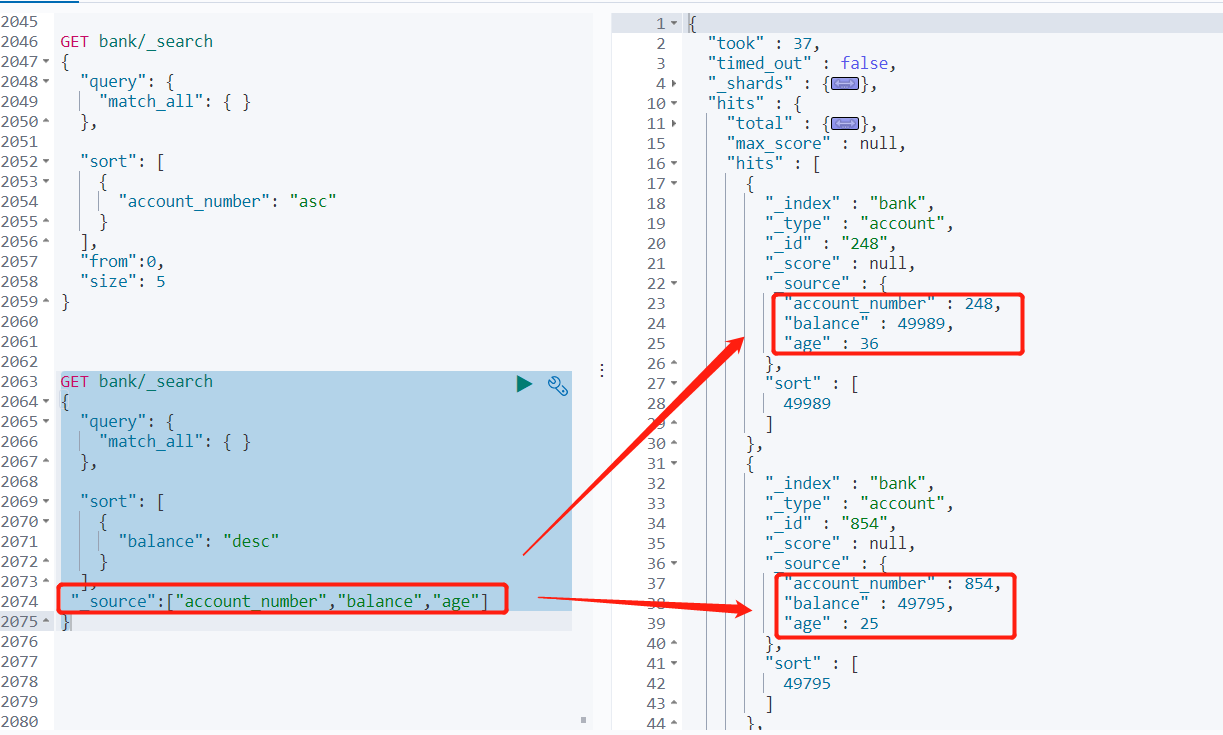
Task: Place cursor on "from":0 line
Action: 122,262
